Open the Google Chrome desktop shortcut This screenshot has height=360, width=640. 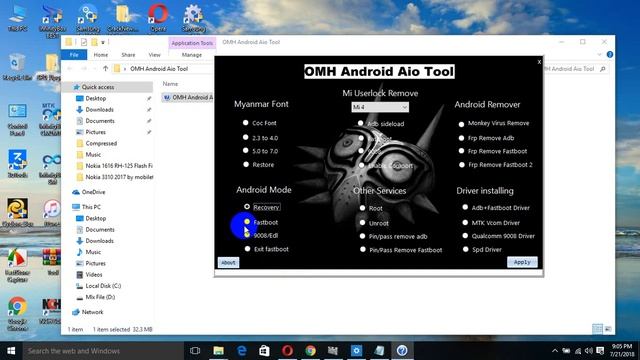point(17,313)
